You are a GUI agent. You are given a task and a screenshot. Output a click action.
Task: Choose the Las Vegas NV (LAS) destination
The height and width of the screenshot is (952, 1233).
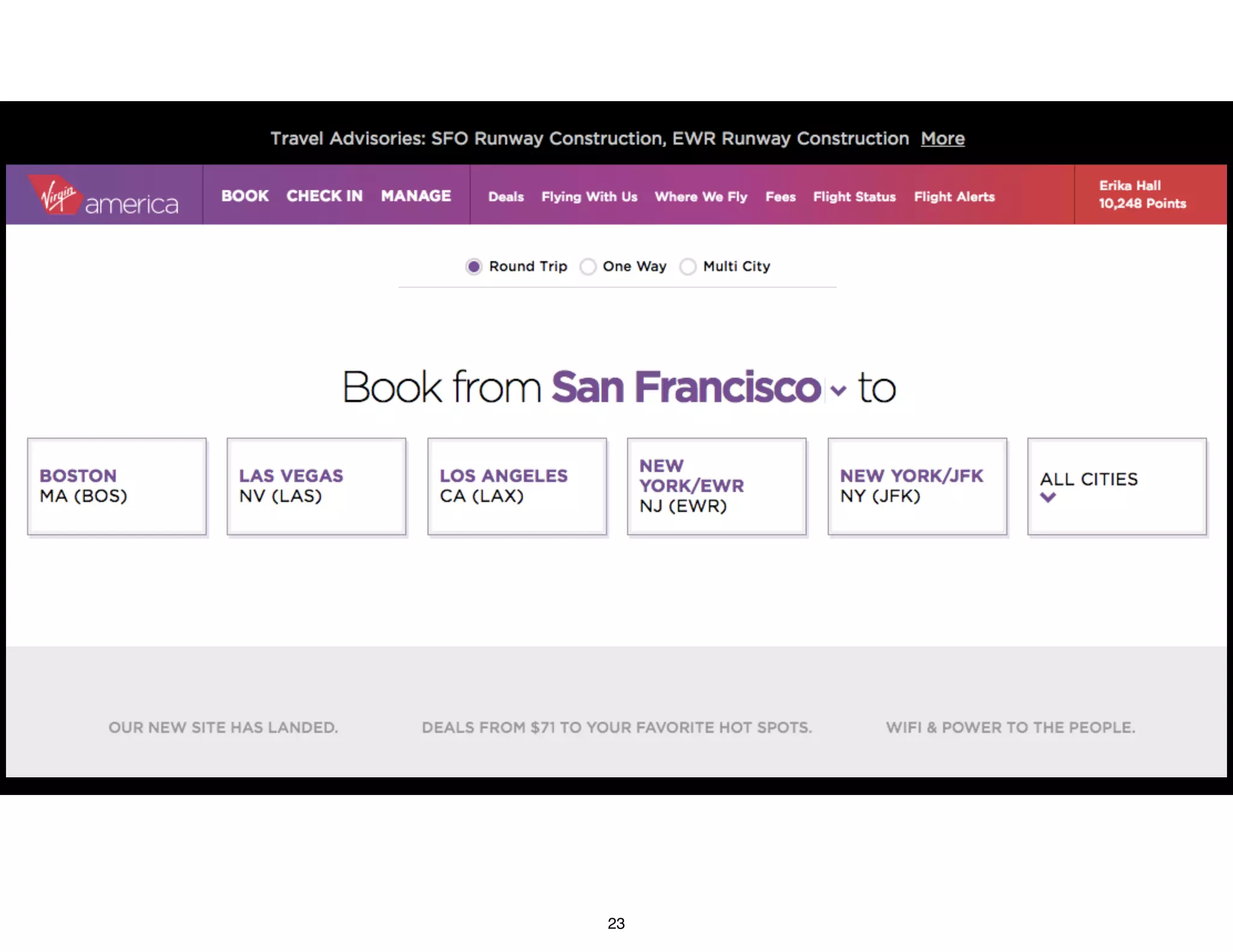coord(316,486)
